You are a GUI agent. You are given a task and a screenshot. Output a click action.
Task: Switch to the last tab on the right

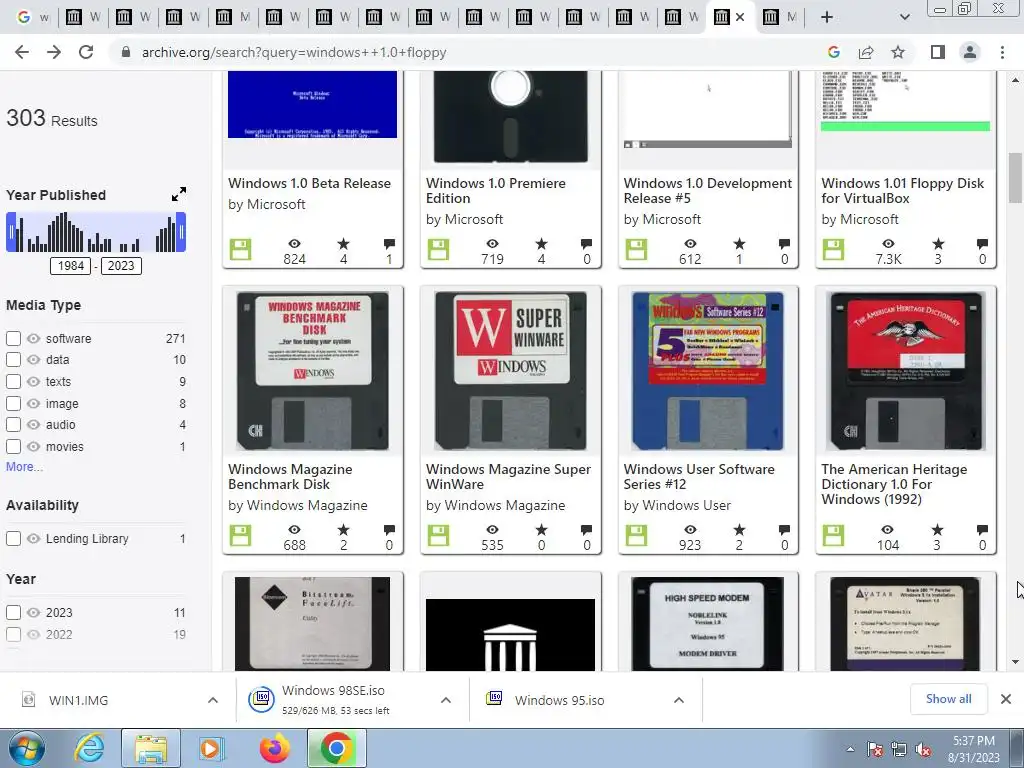point(780,17)
